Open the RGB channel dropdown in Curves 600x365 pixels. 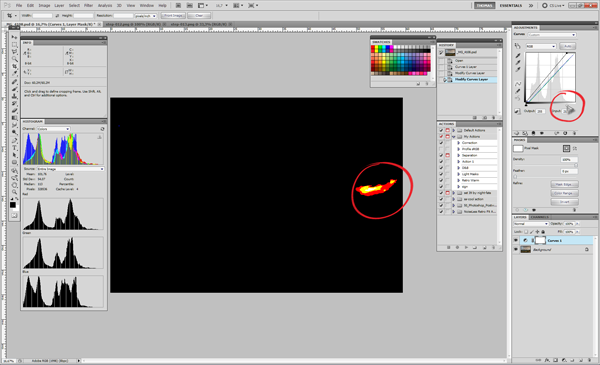click(x=541, y=46)
